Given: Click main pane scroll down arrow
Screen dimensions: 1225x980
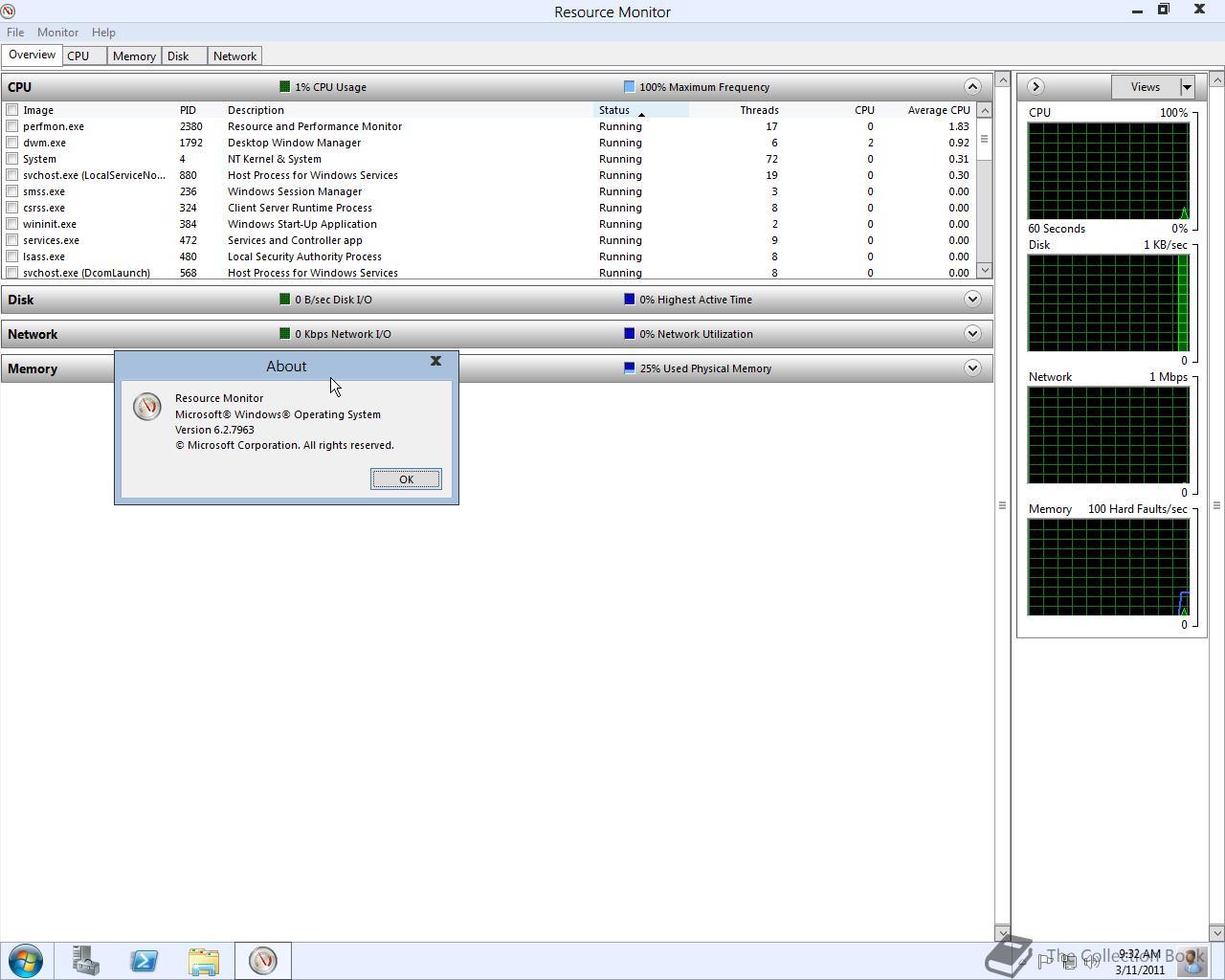Looking at the screenshot, I should click(1002, 933).
